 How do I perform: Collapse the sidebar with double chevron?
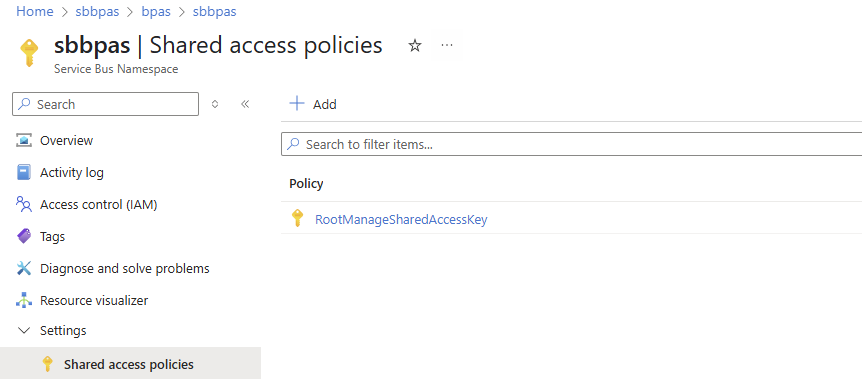click(x=245, y=104)
